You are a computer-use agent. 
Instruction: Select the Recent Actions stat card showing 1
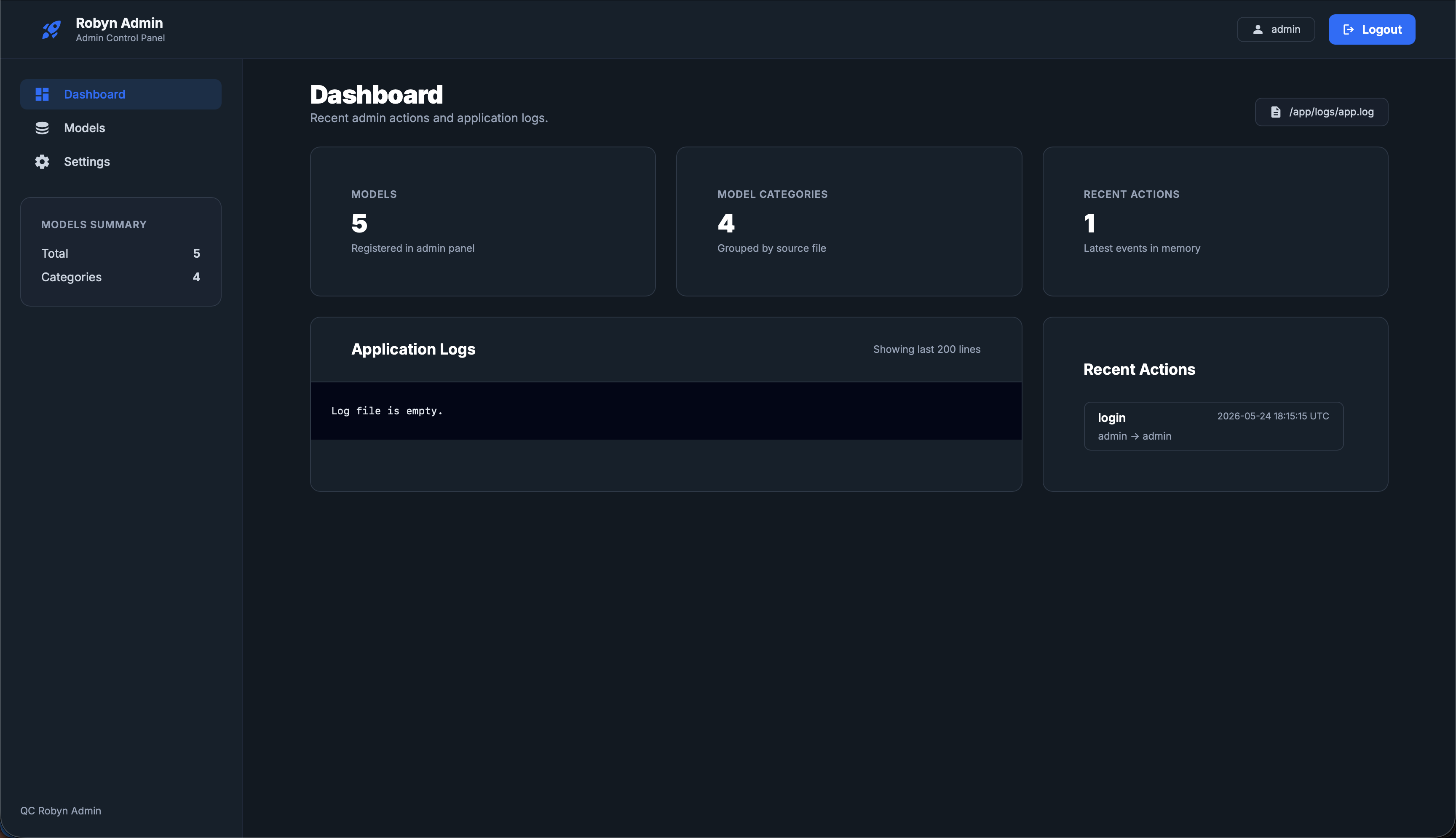click(1215, 222)
